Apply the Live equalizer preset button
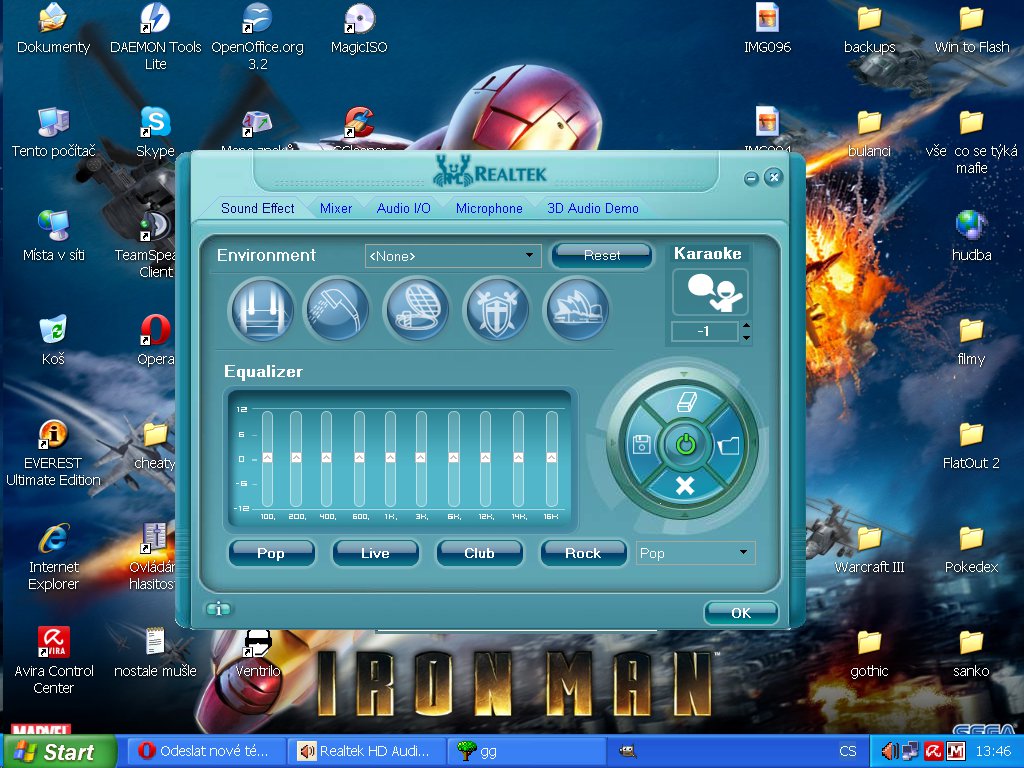1024x768 pixels. (375, 553)
